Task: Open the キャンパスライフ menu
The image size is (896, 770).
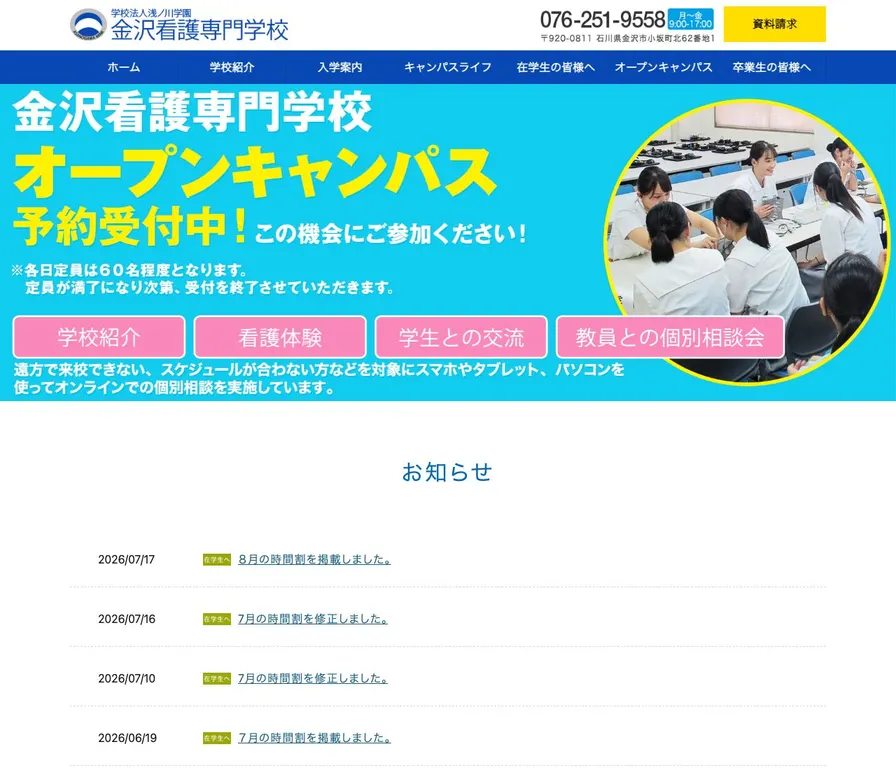Action: (x=447, y=67)
